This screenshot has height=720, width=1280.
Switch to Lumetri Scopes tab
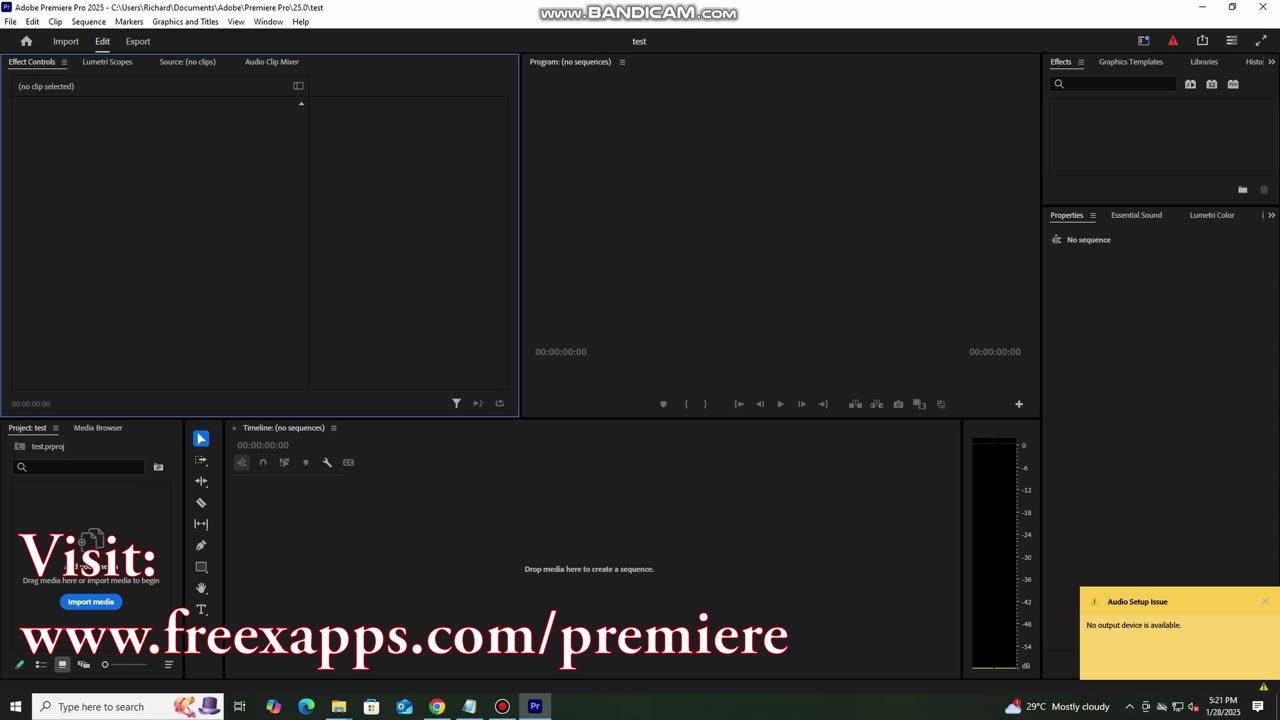107,62
